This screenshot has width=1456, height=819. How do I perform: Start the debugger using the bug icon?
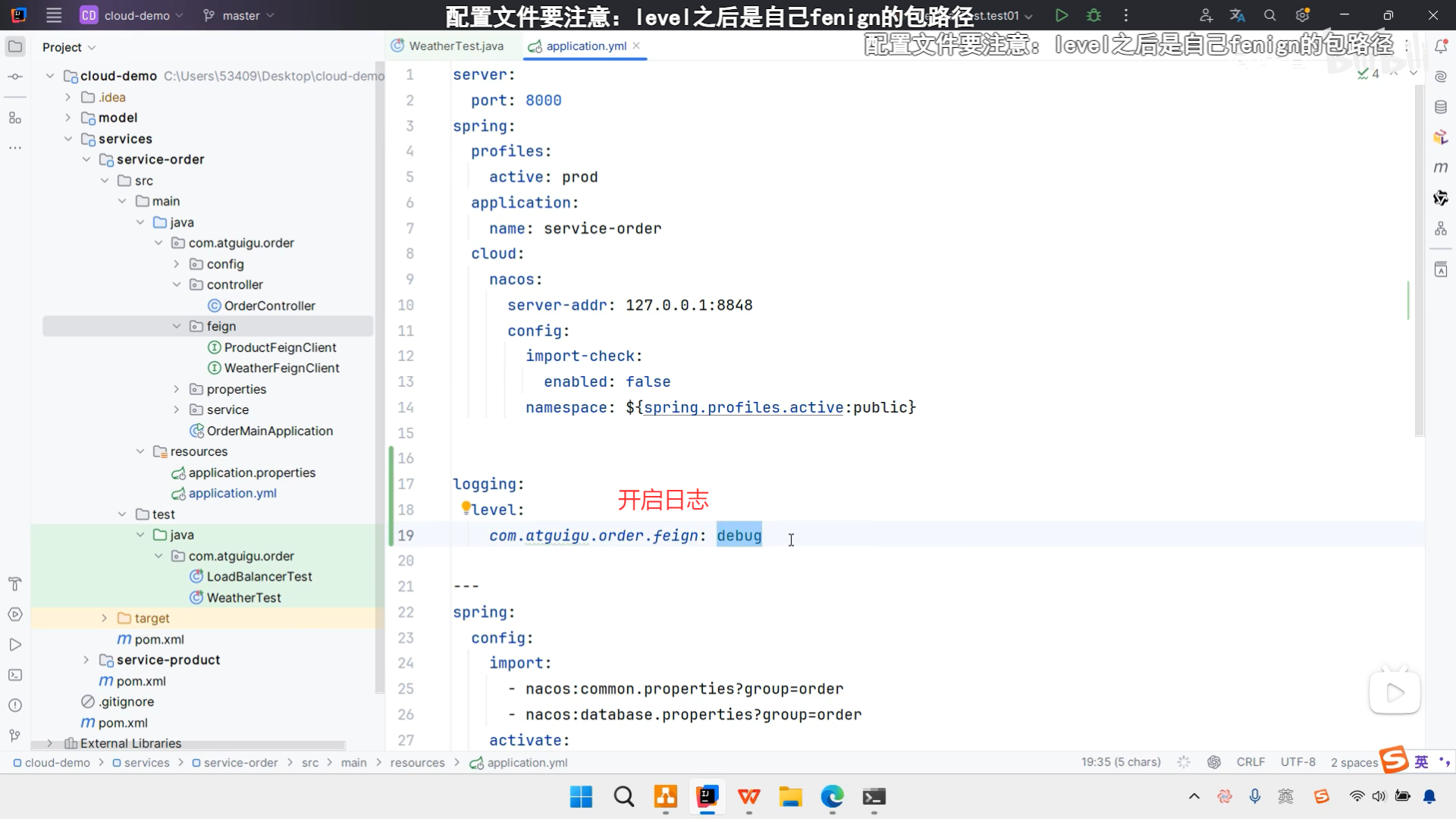click(x=1094, y=15)
